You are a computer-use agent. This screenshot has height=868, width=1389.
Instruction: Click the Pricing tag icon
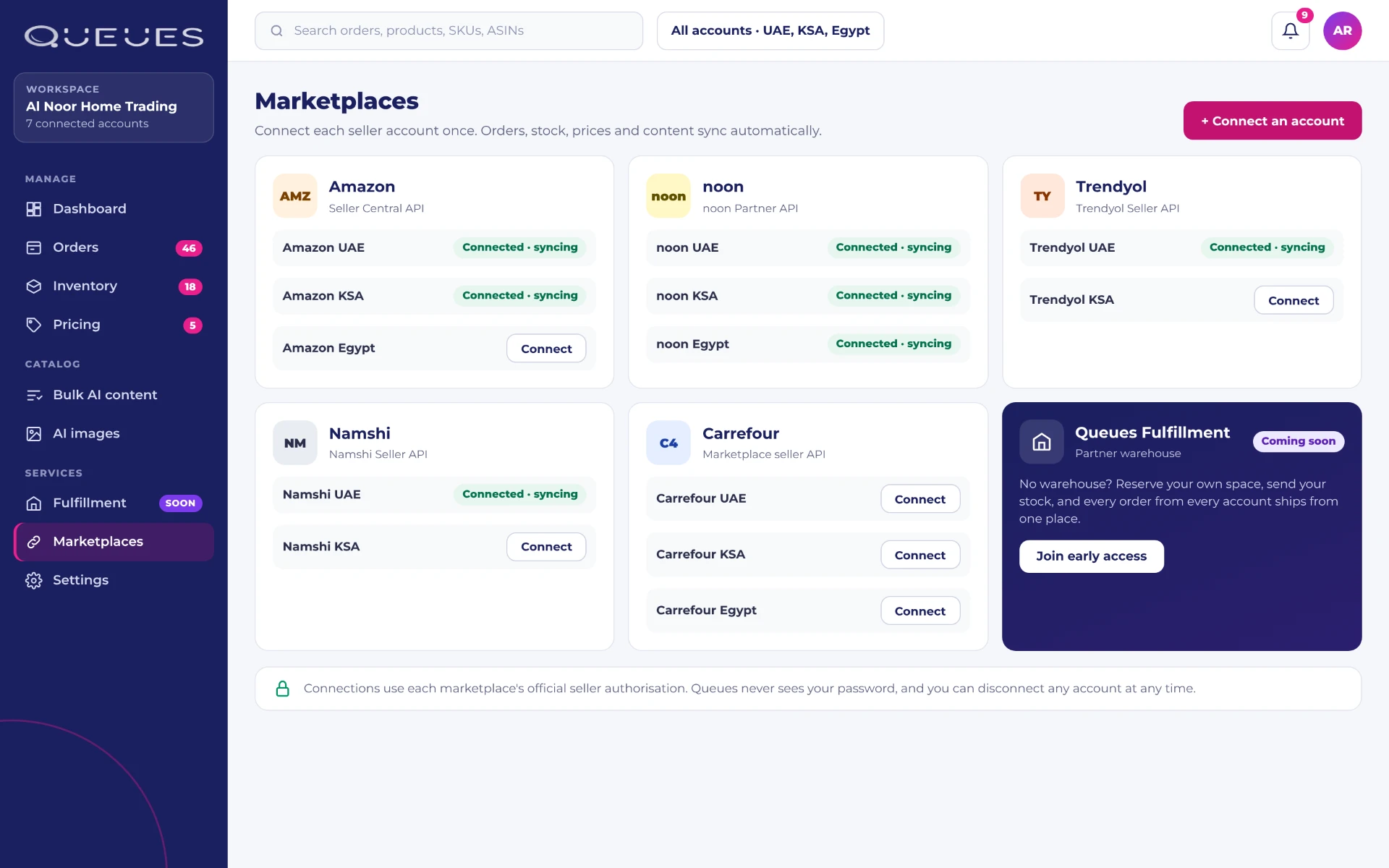(34, 325)
